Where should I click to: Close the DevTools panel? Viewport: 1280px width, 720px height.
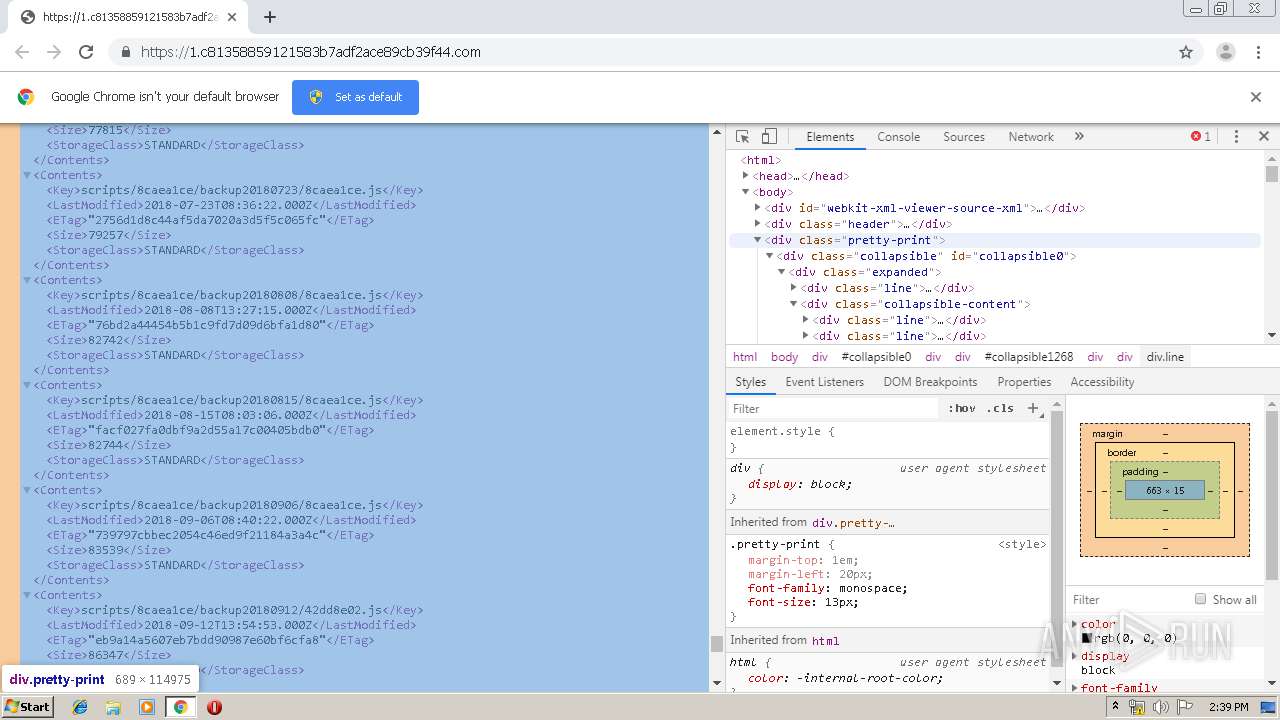tap(1263, 137)
